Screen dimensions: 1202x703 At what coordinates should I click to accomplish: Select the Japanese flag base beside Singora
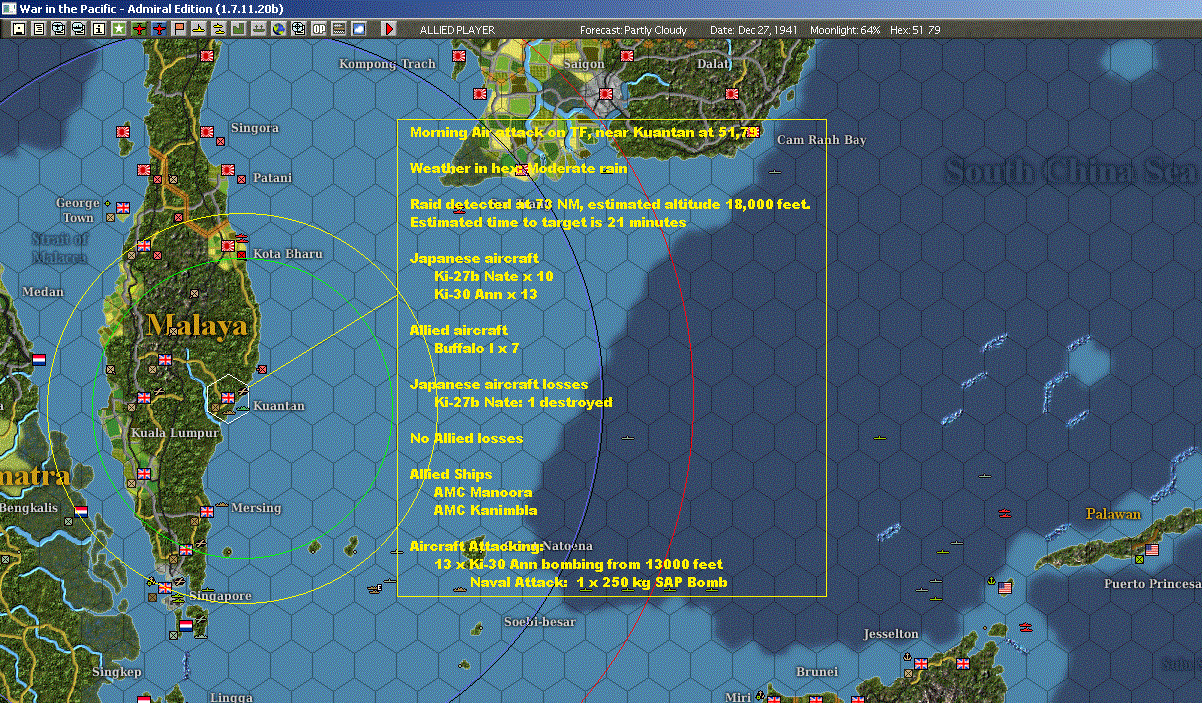click(208, 131)
